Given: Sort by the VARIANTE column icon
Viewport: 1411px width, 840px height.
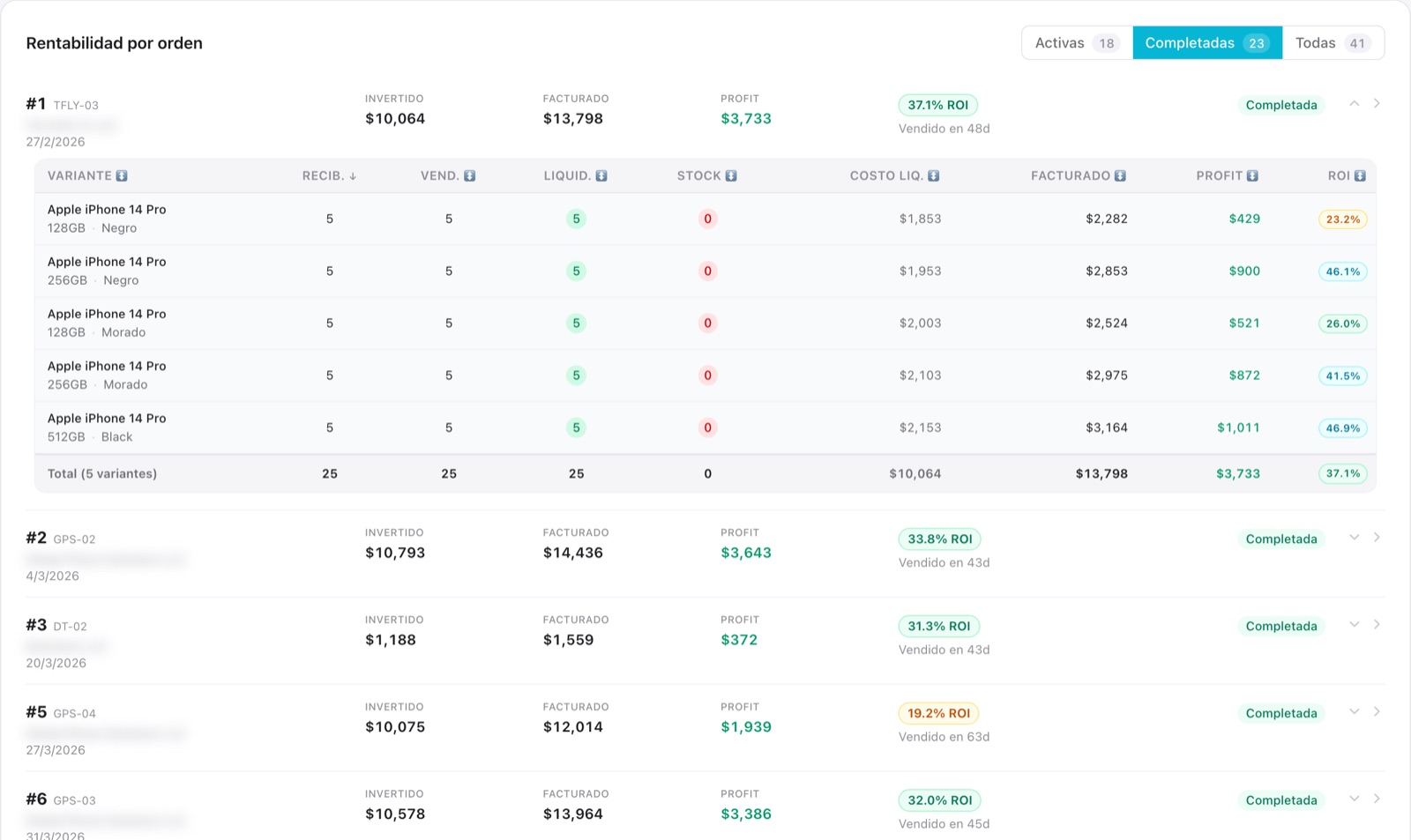Looking at the screenshot, I should [122, 176].
